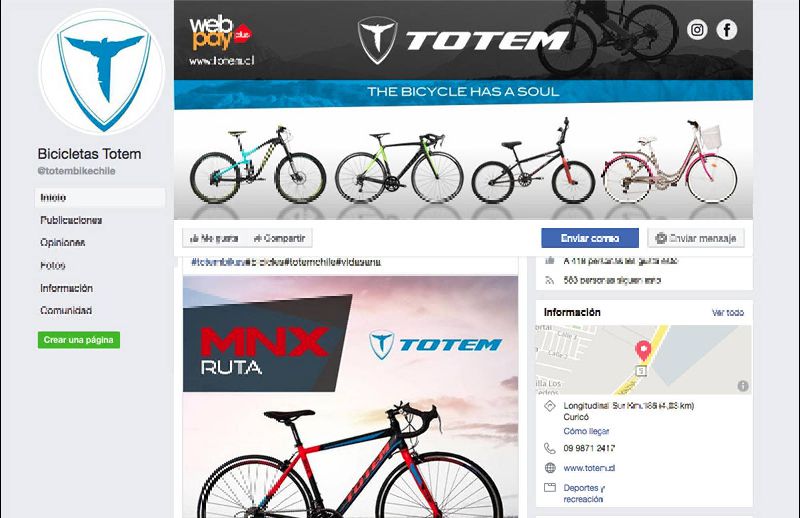Click the globe icon beside website

(549, 467)
